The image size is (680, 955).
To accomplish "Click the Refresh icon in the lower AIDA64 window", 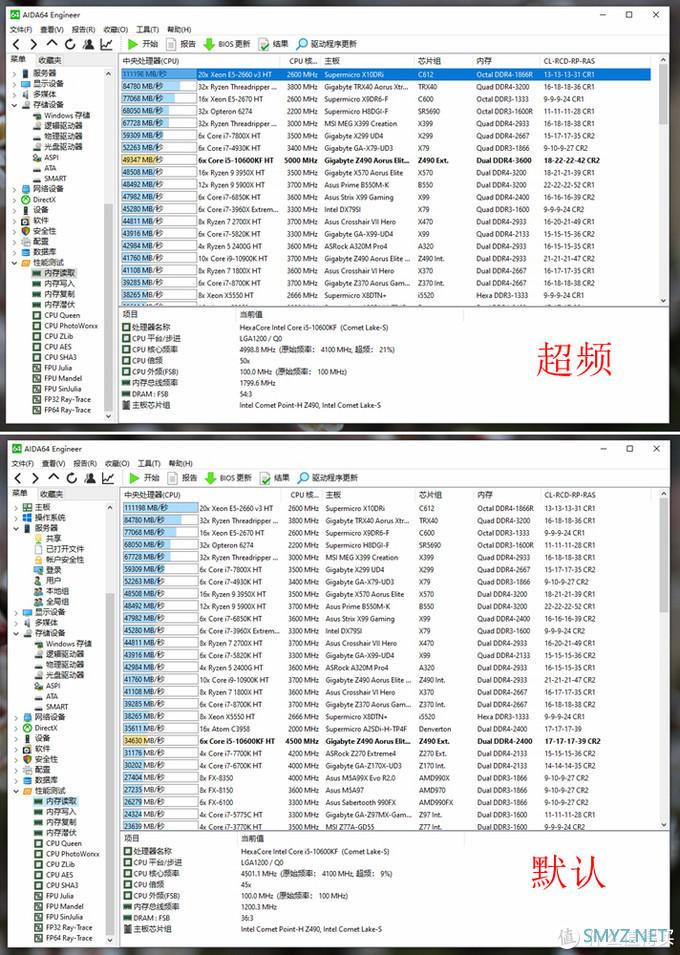I will point(71,478).
